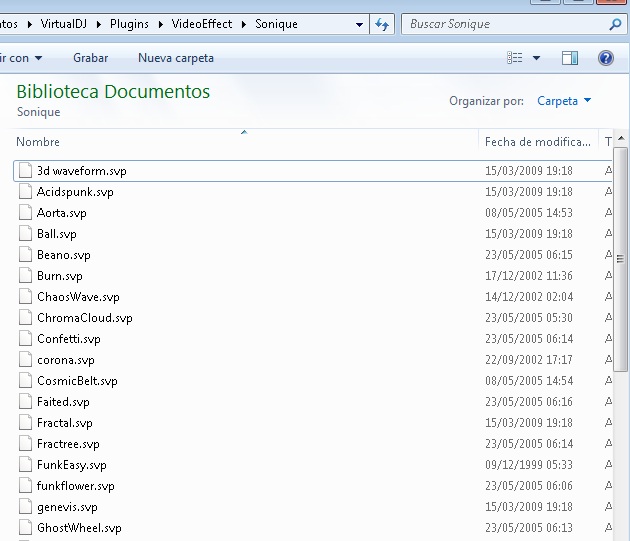Expand the Organizar por Carpeta dropdown
This screenshot has width=630, height=541.
(564, 101)
